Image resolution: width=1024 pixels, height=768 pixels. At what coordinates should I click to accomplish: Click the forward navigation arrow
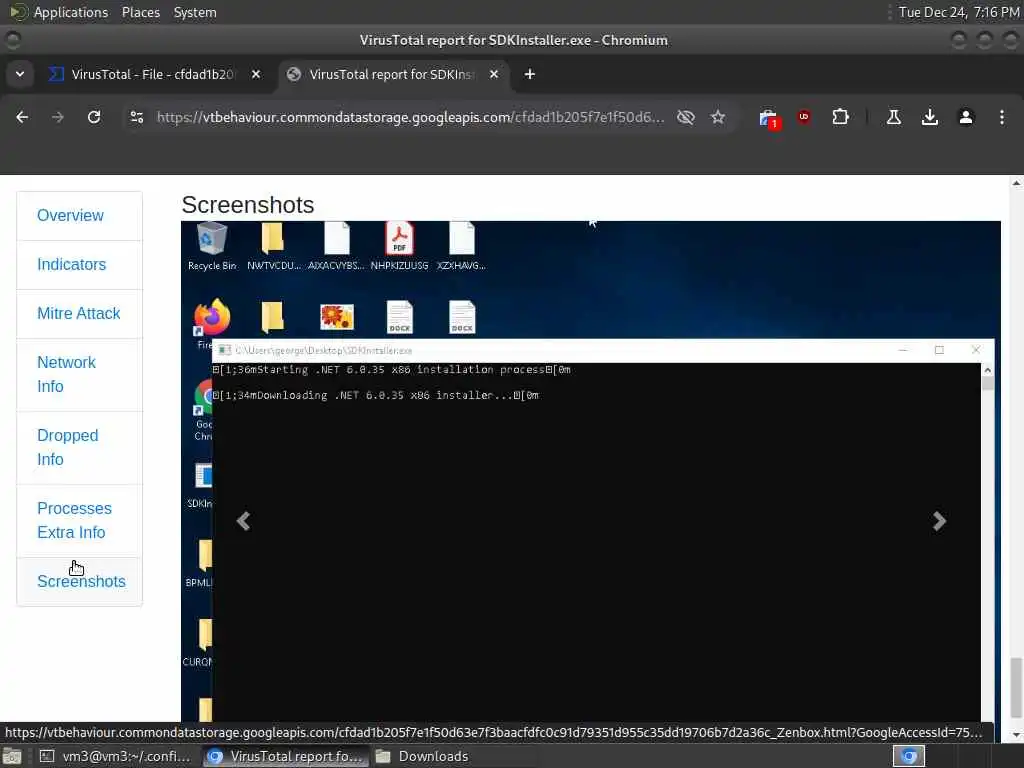click(57, 117)
